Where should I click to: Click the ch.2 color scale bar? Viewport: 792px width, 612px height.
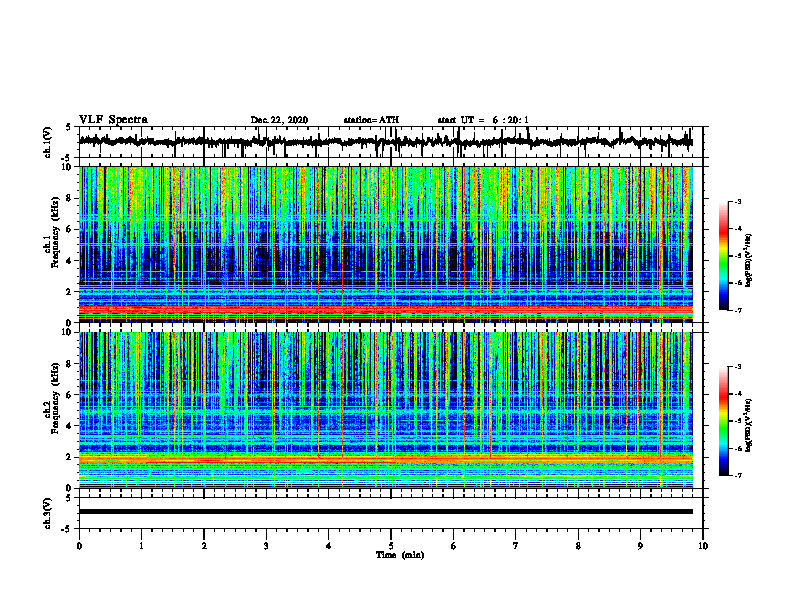pyautogui.click(x=723, y=421)
